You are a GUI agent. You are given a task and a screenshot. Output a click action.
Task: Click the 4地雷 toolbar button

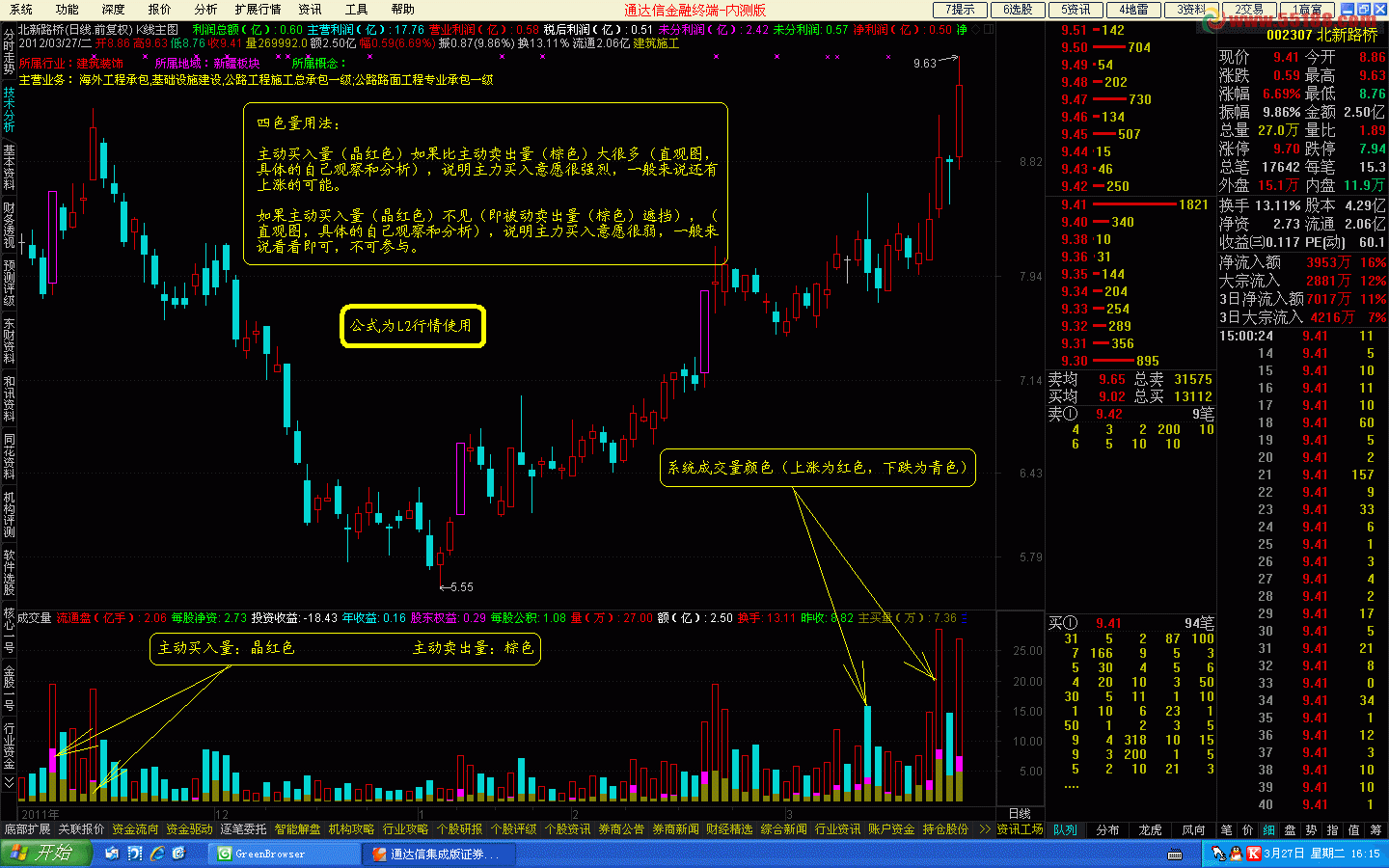pyautogui.click(x=1133, y=10)
